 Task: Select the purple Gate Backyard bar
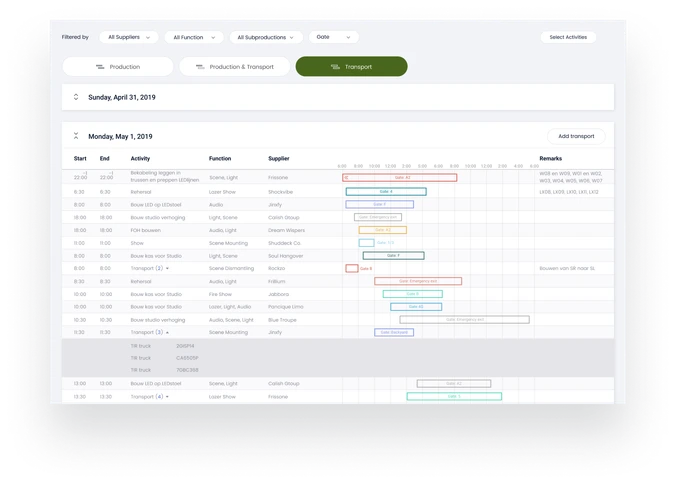pos(394,332)
